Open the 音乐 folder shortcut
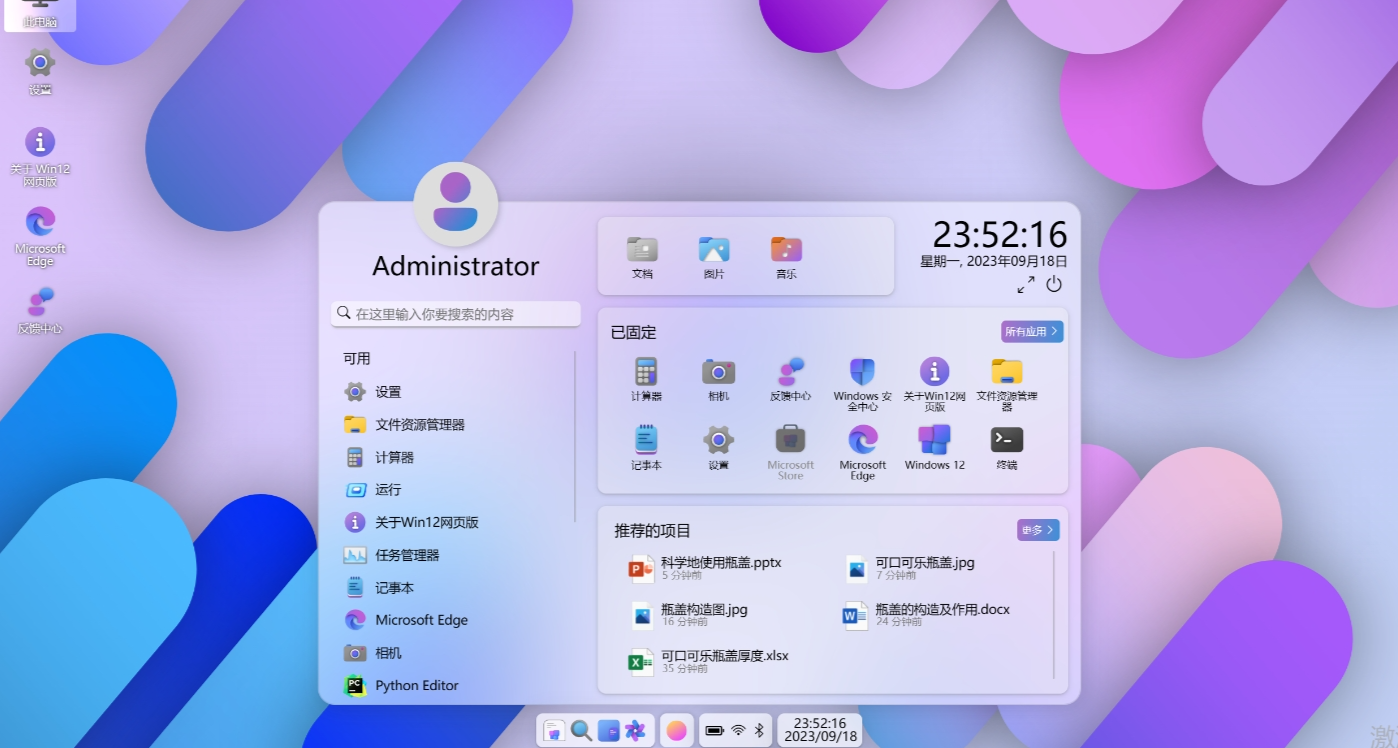Image resolution: width=1398 pixels, height=748 pixels. [x=786, y=257]
